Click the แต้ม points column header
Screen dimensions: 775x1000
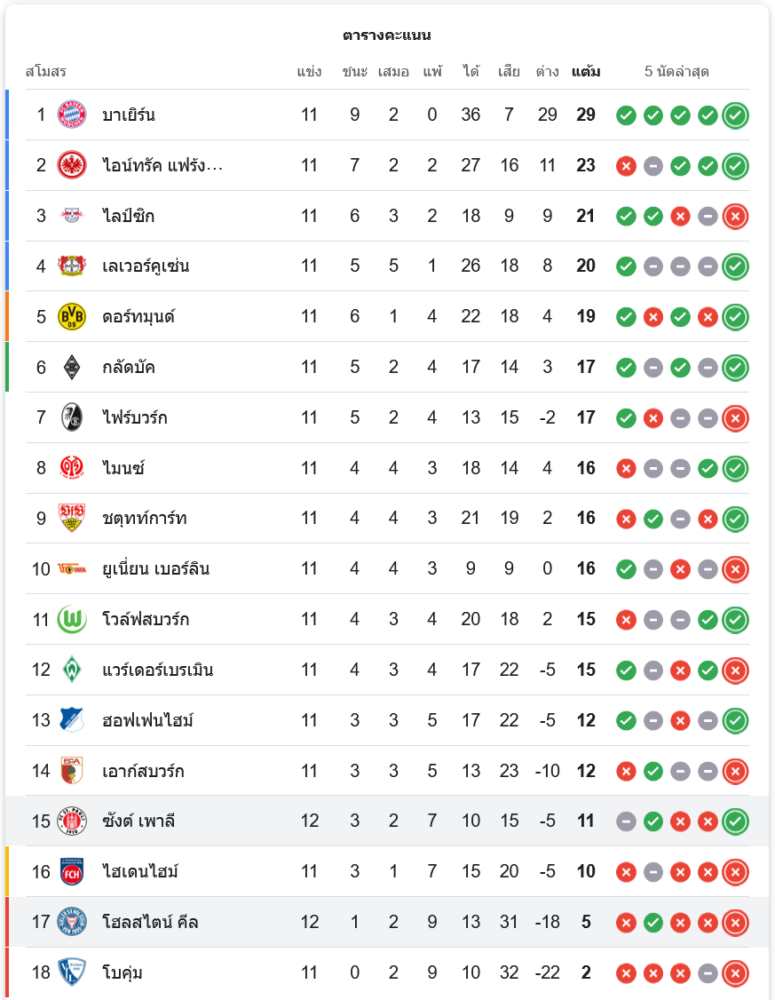tap(586, 72)
